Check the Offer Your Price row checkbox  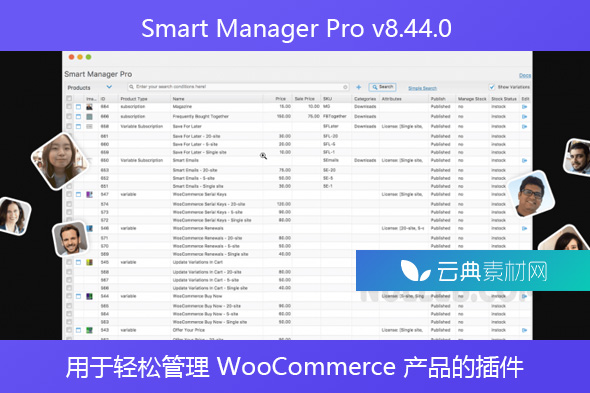pos(69,330)
